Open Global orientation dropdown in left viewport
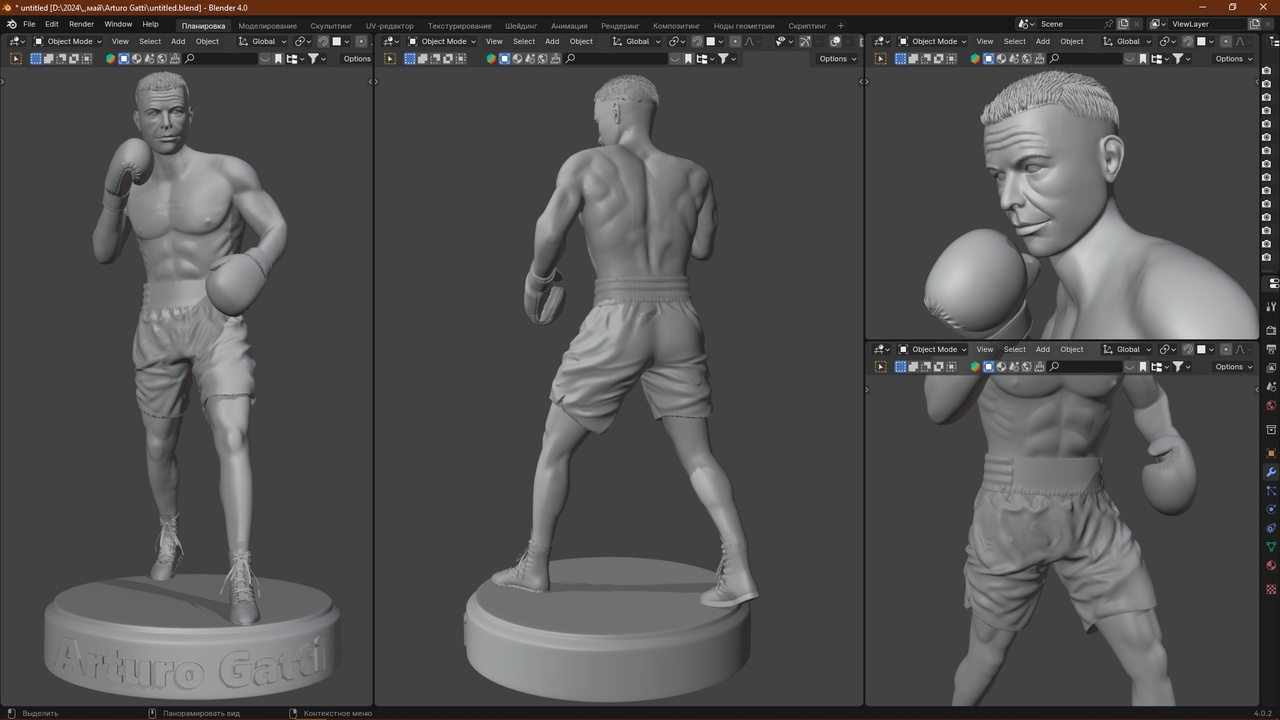 coord(263,41)
